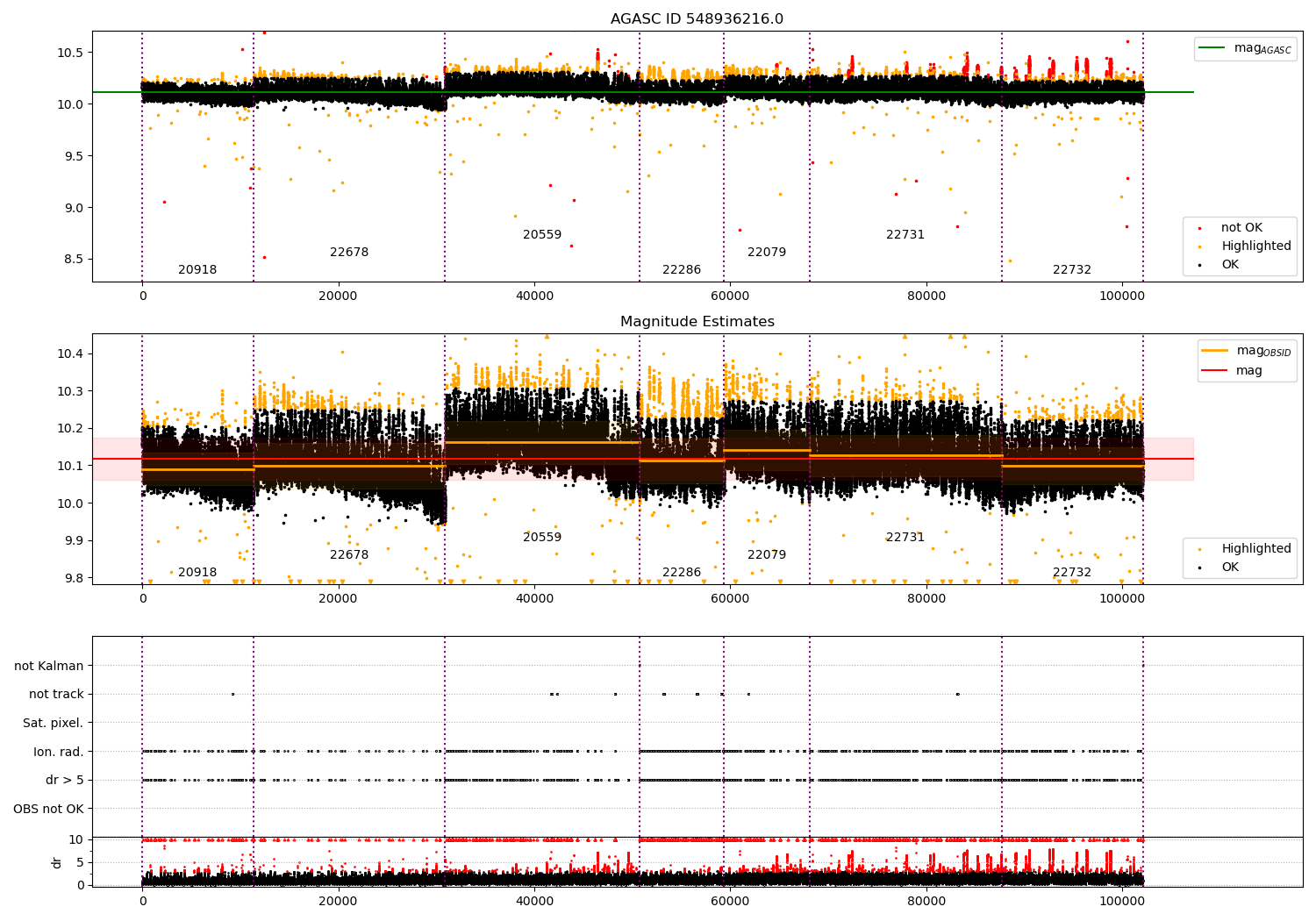Select the 10.3 y-axis tick of middle plot
This screenshot has height=921, width=1316.
[70, 391]
